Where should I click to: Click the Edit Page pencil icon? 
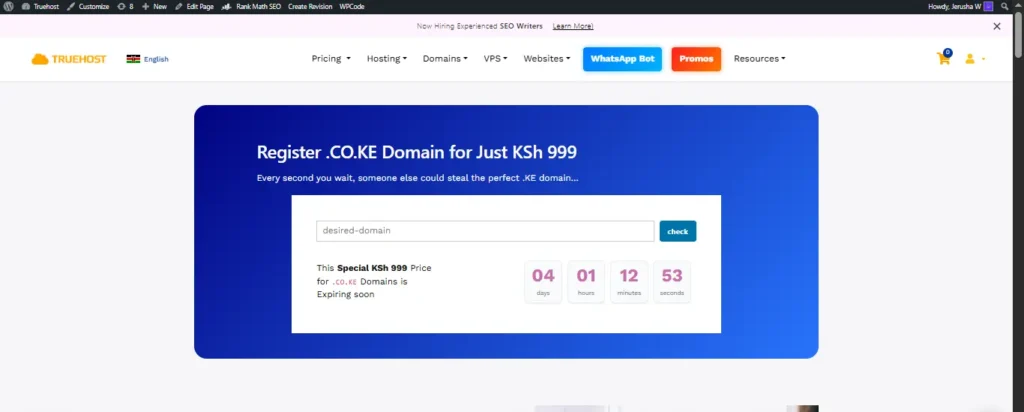[x=179, y=7]
